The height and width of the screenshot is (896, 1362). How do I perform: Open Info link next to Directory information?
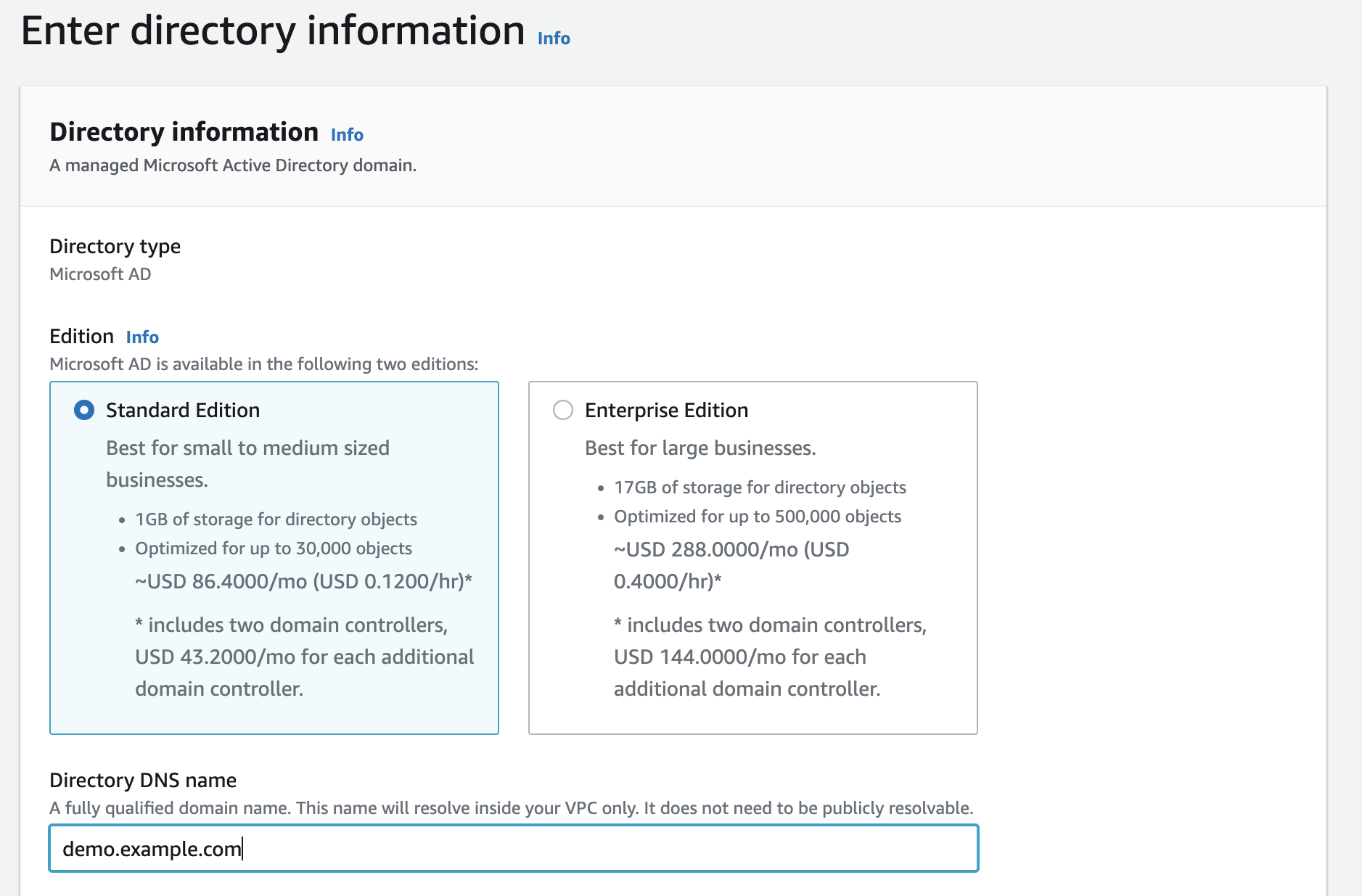coord(347,135)
